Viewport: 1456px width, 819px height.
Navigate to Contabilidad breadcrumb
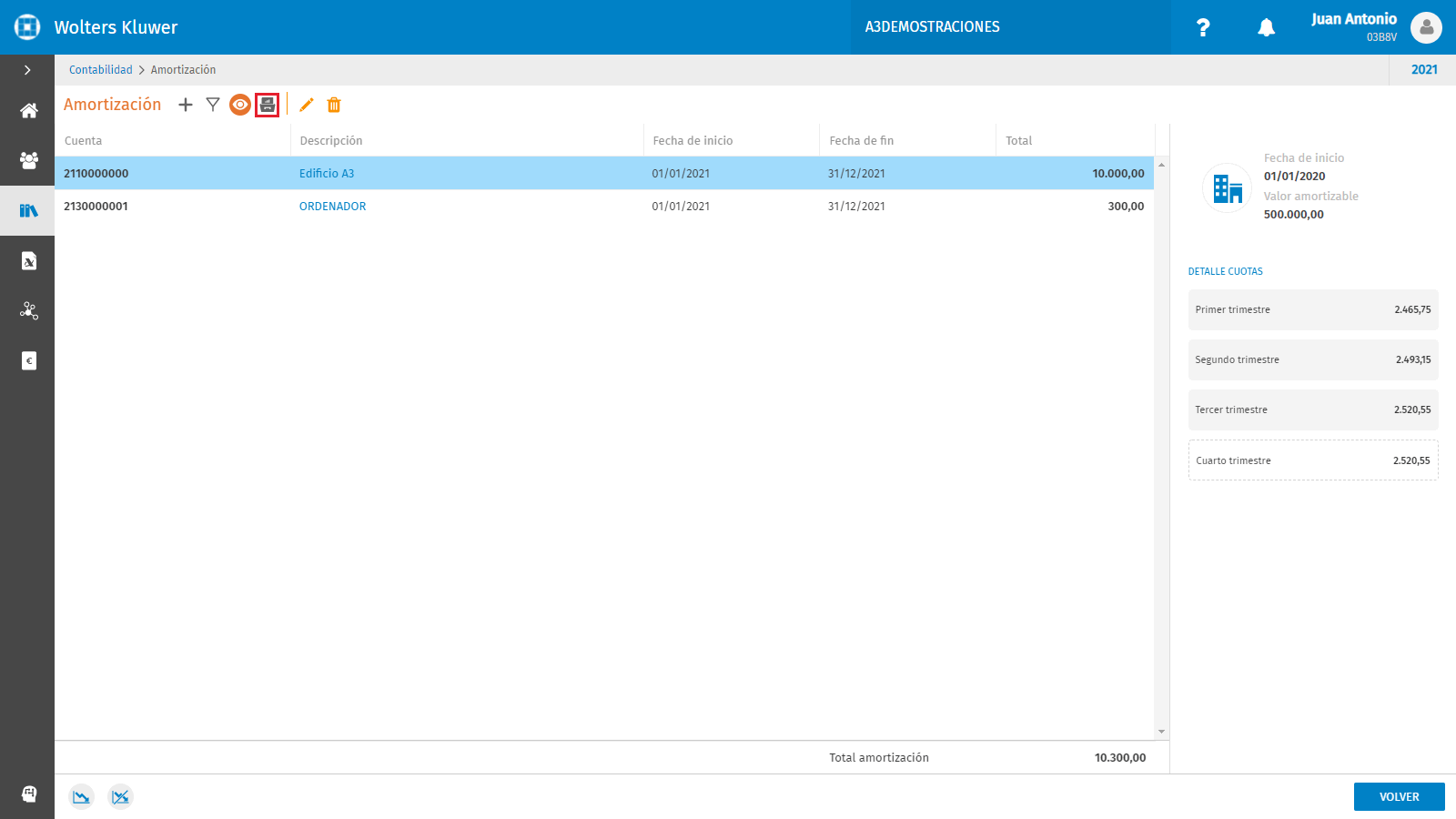(x=101, y=70)
